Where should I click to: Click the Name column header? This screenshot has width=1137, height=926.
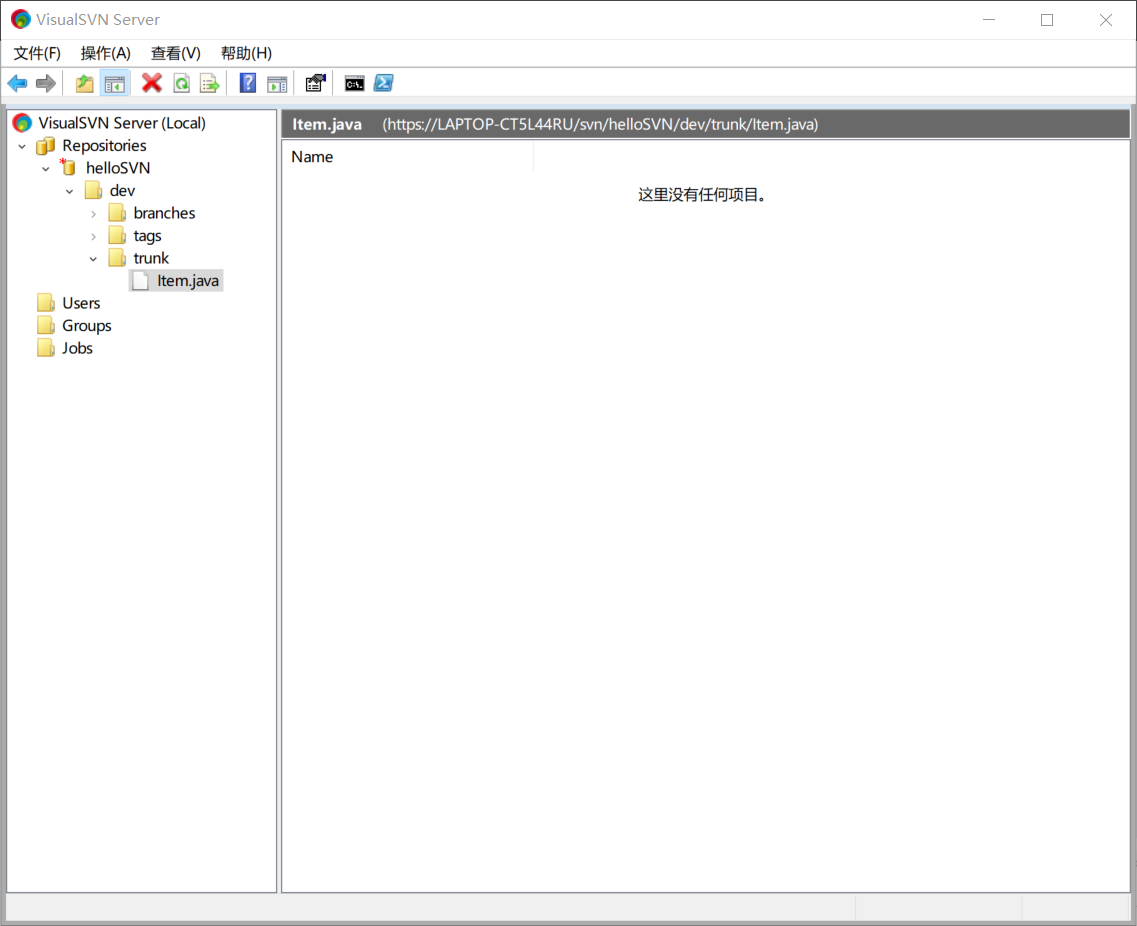[408, 157]
